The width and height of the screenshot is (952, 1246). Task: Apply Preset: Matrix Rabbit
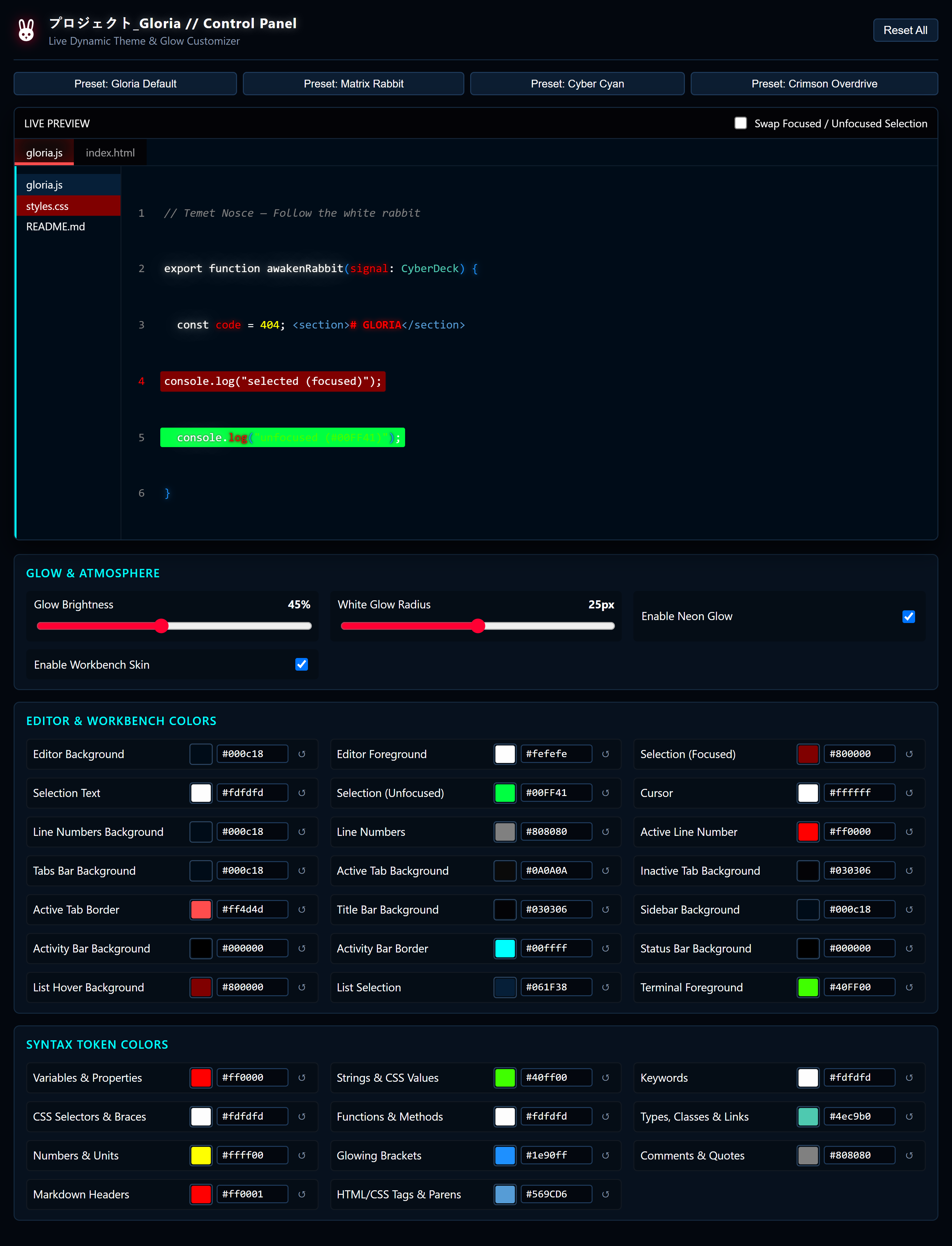tap(354, 84)
